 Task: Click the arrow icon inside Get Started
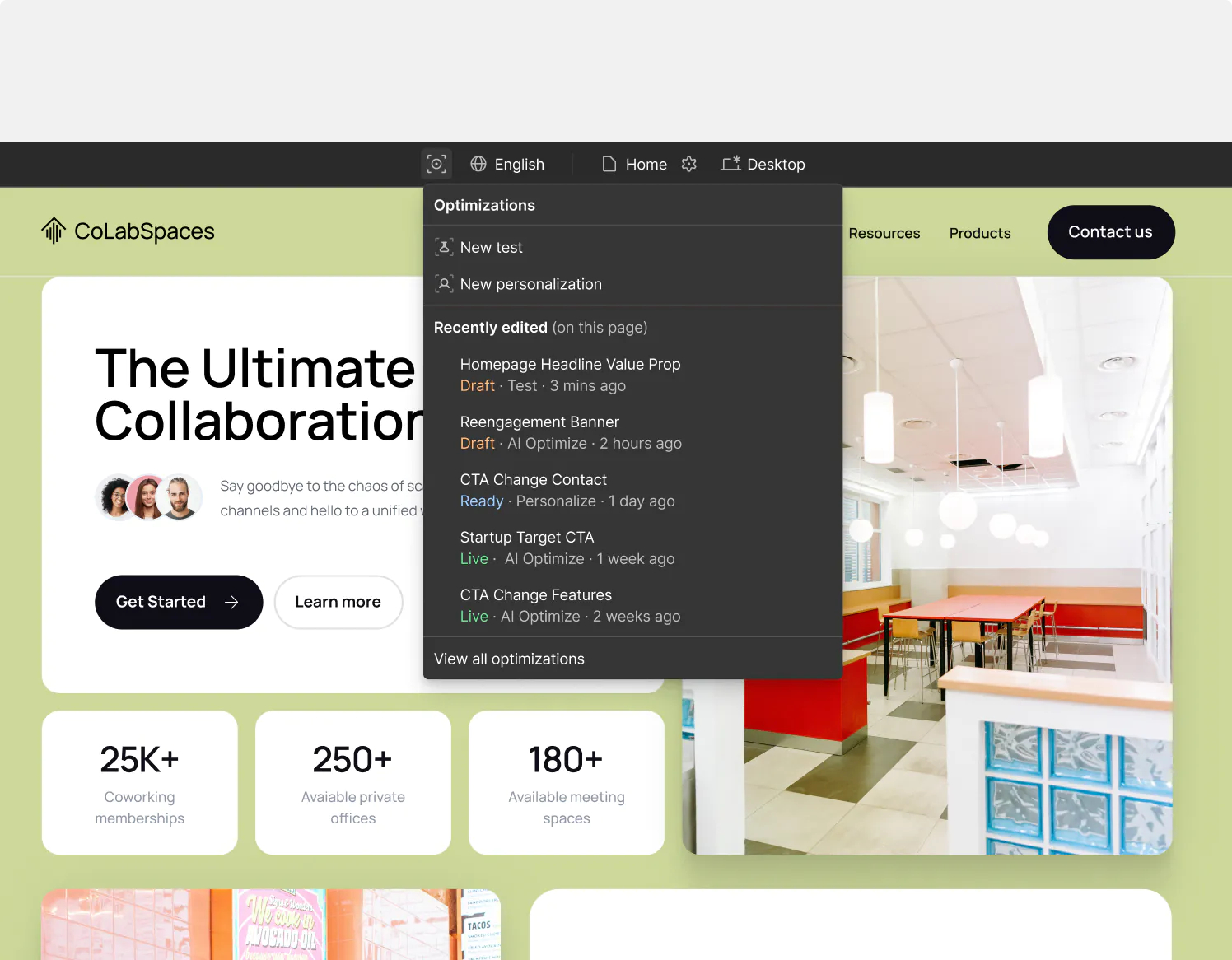tap(233, 602)
